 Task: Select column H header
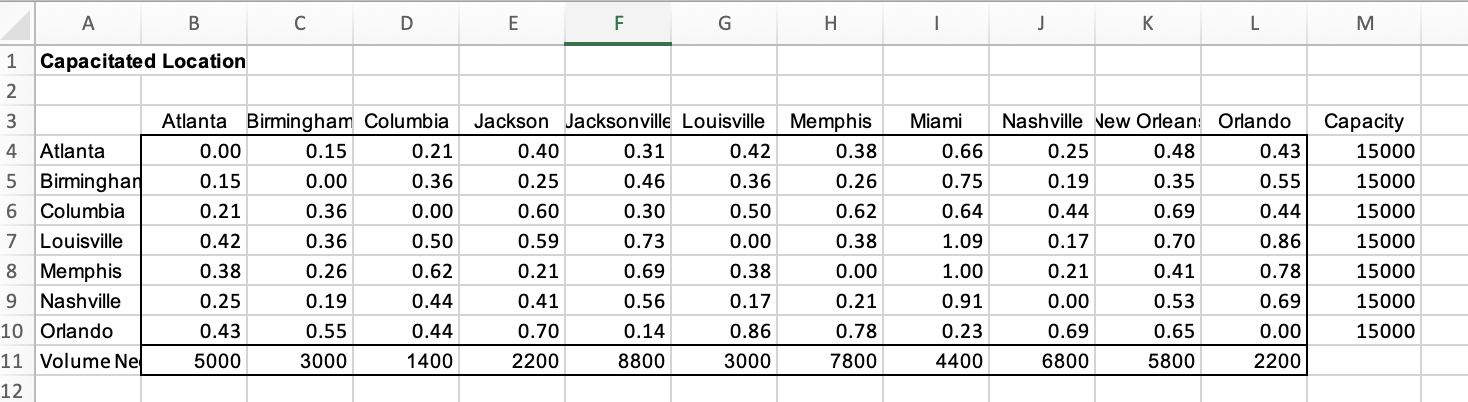tap(830, 22)
